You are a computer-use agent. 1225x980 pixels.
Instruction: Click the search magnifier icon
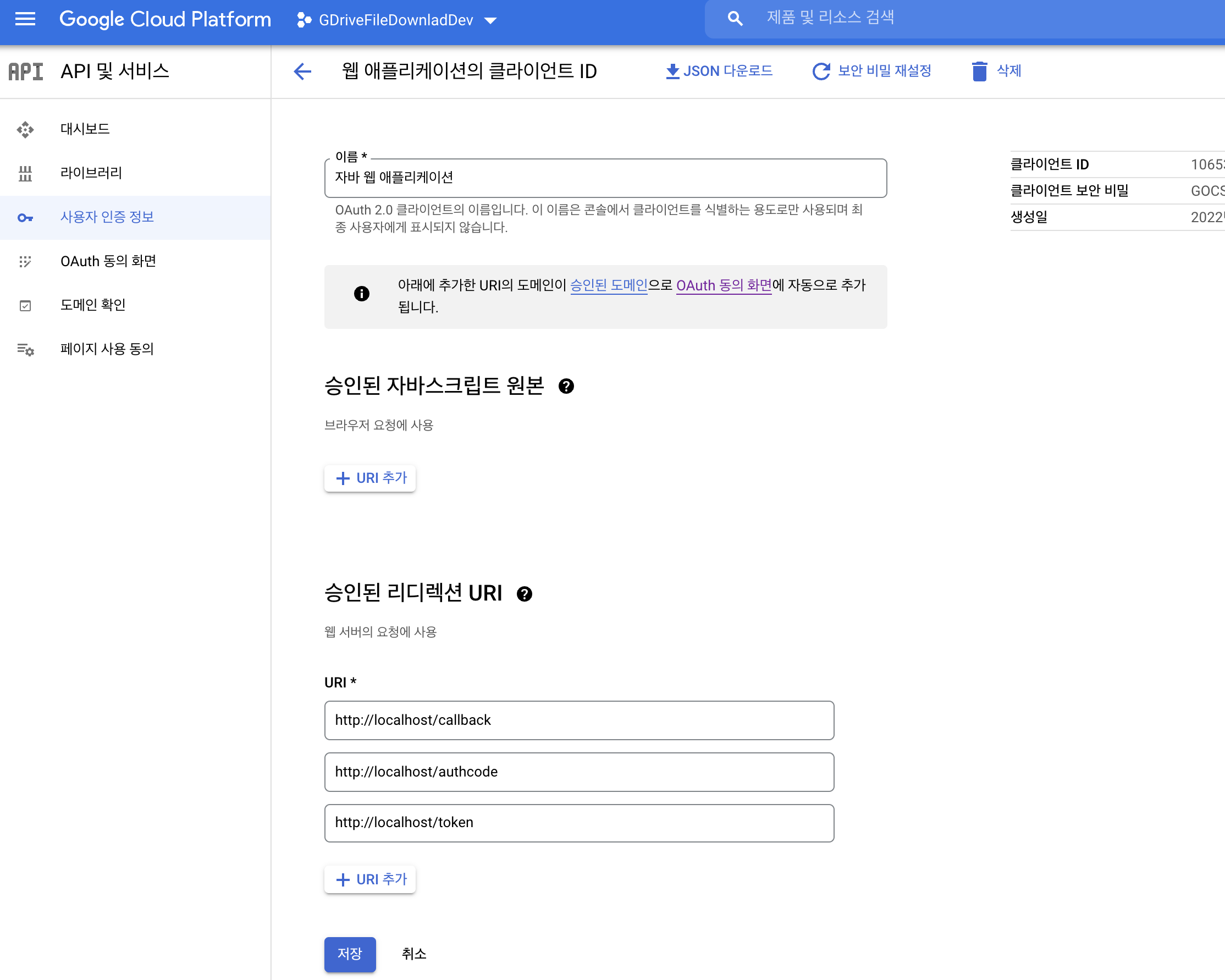coord(735,19)
